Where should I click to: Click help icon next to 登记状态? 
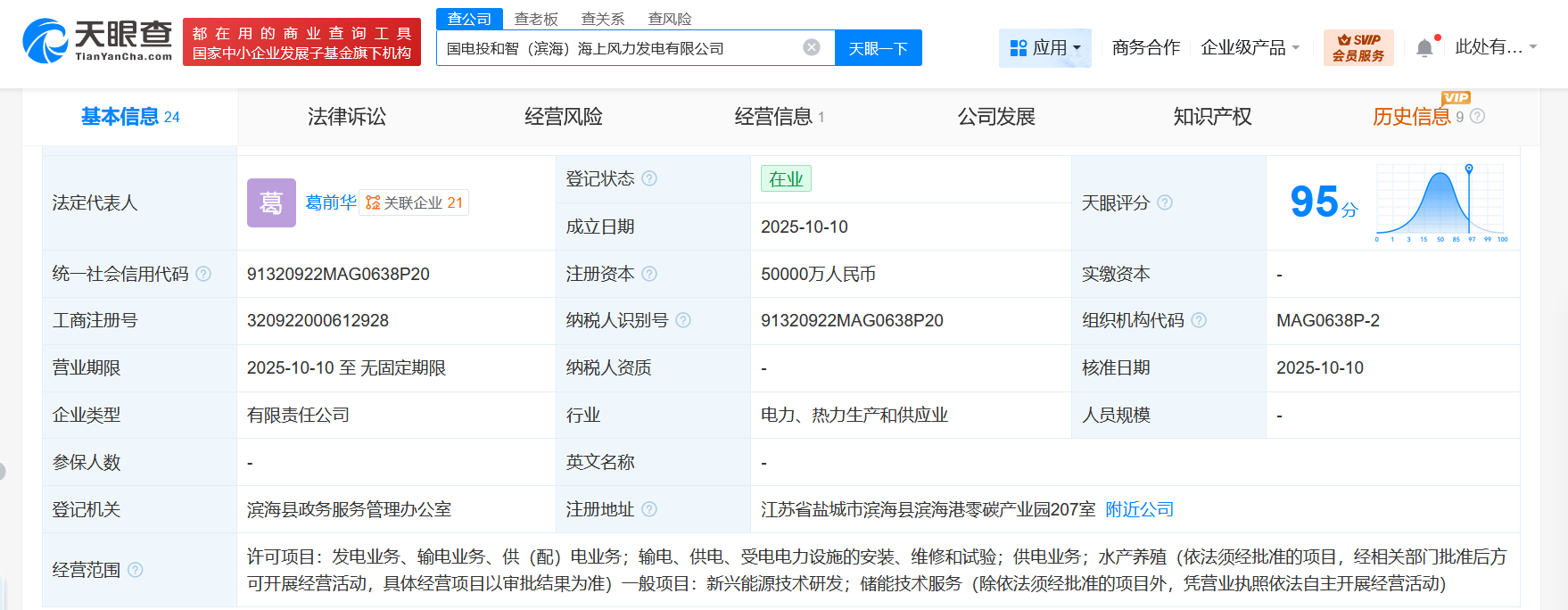649,178
